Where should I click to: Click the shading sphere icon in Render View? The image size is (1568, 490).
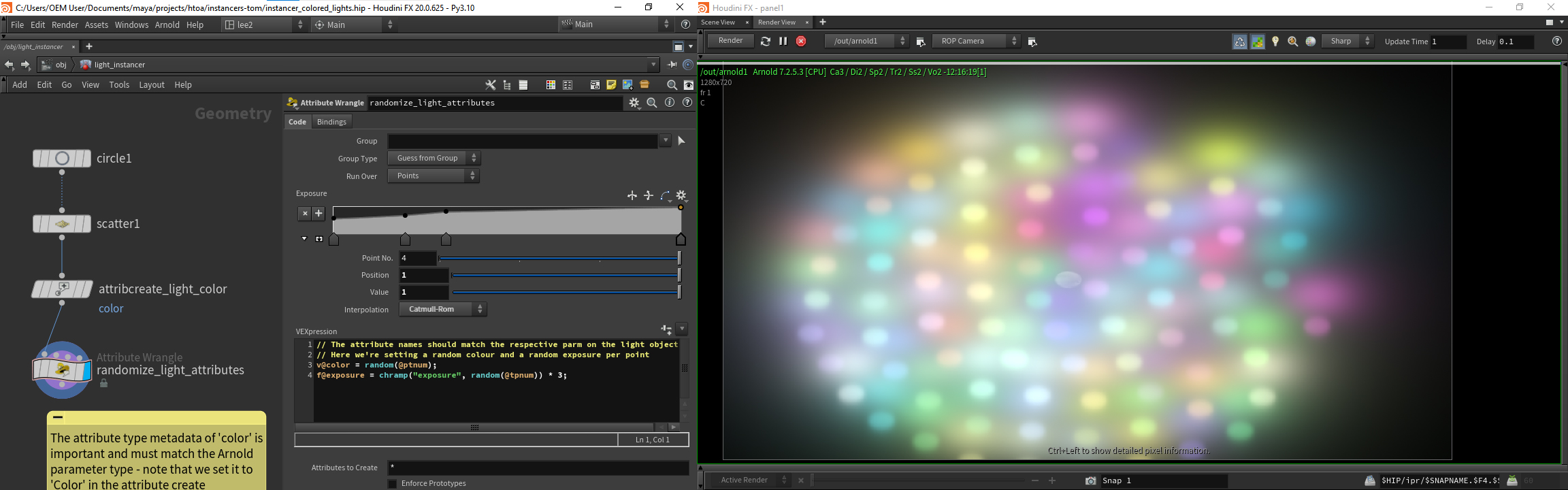point(1311,42)
